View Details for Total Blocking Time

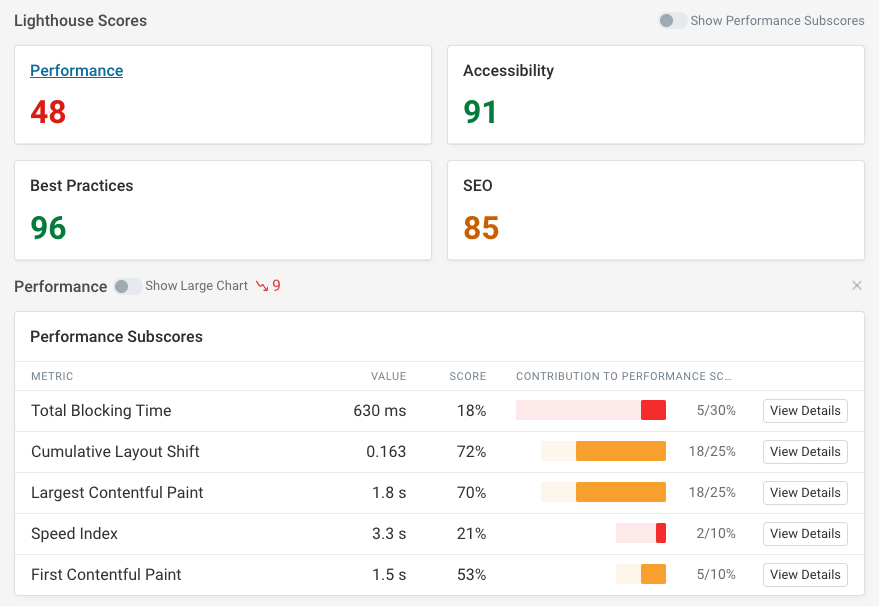pos(804,410)
